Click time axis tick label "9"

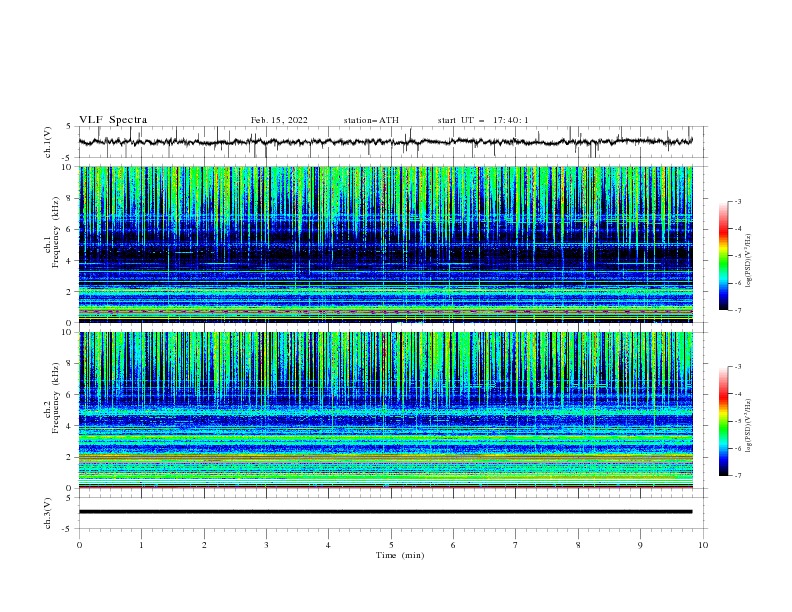(640, 545)
